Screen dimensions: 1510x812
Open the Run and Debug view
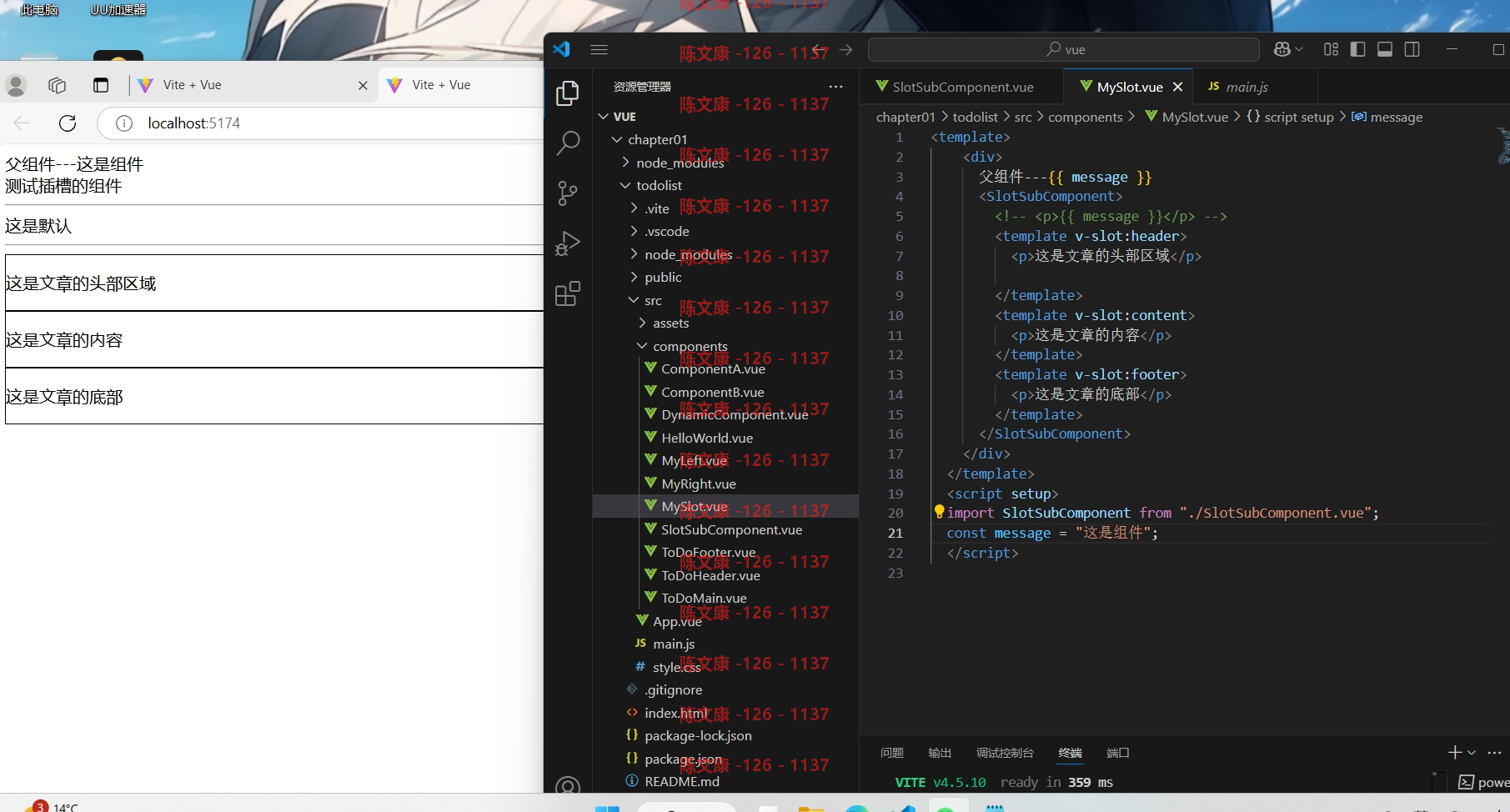pos(568,243)
